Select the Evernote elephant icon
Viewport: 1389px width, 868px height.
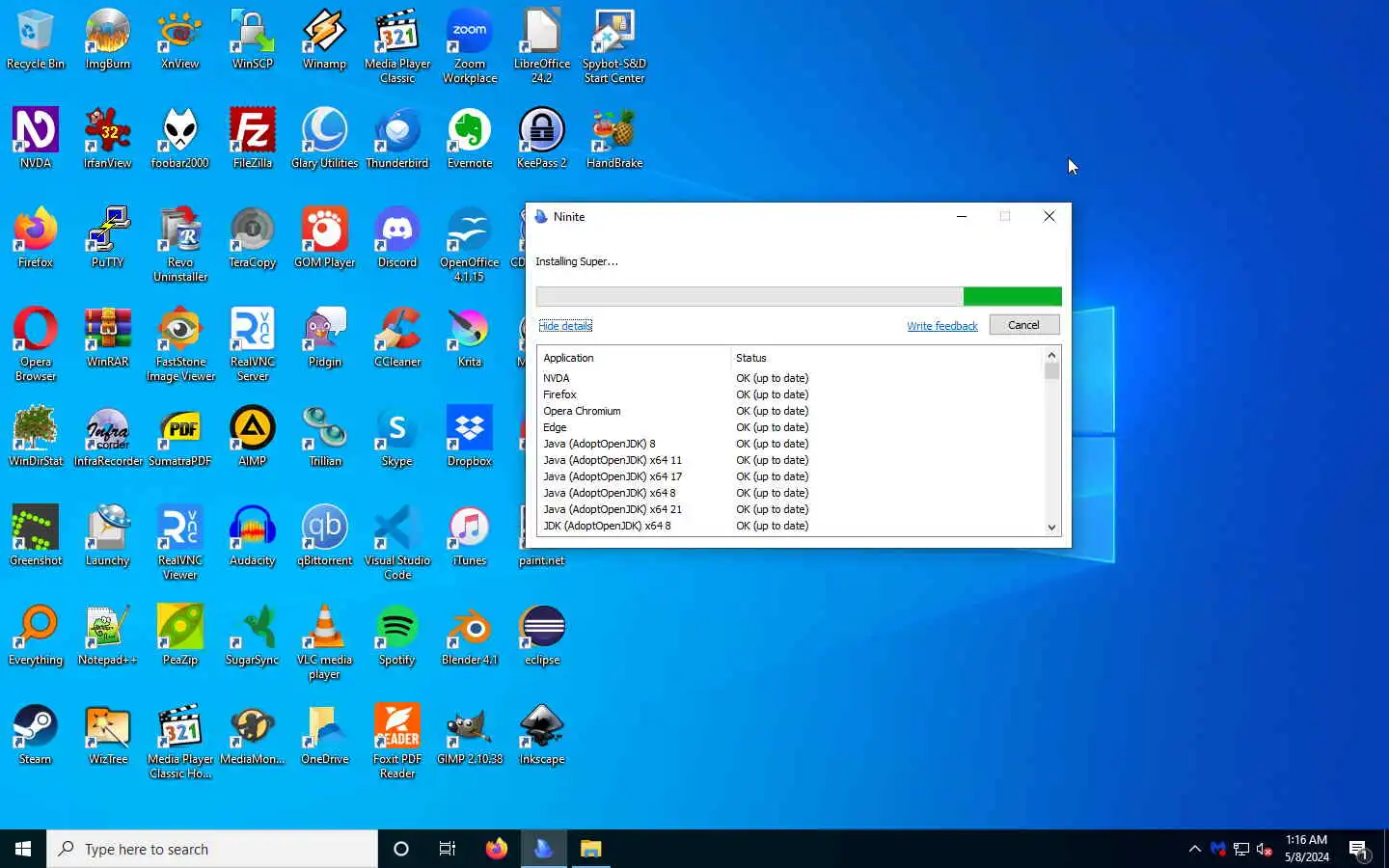pyautogui.click(x=470, y=138)
